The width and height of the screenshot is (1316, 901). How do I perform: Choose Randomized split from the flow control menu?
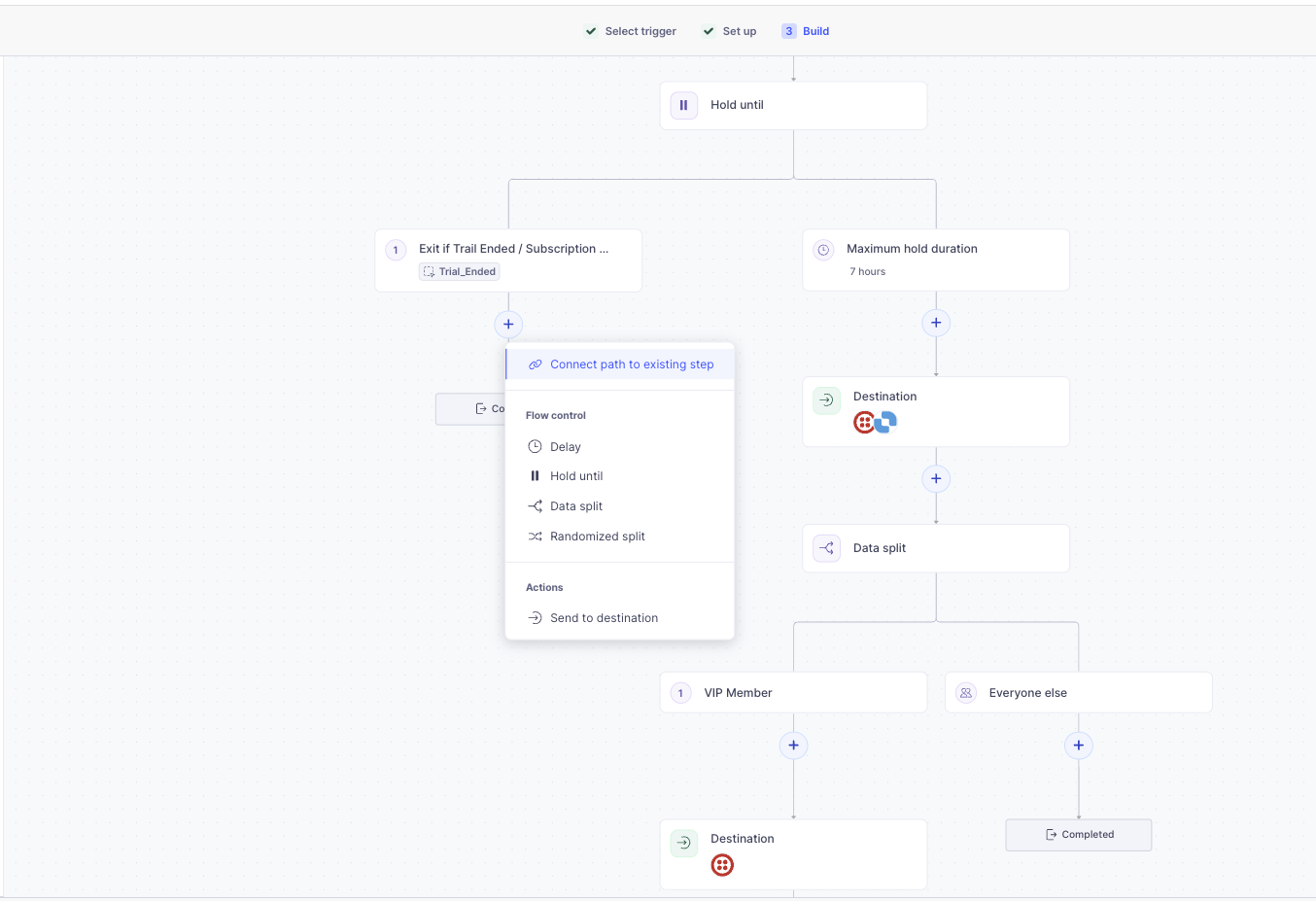pyautogui.click(x=598, y=536)
